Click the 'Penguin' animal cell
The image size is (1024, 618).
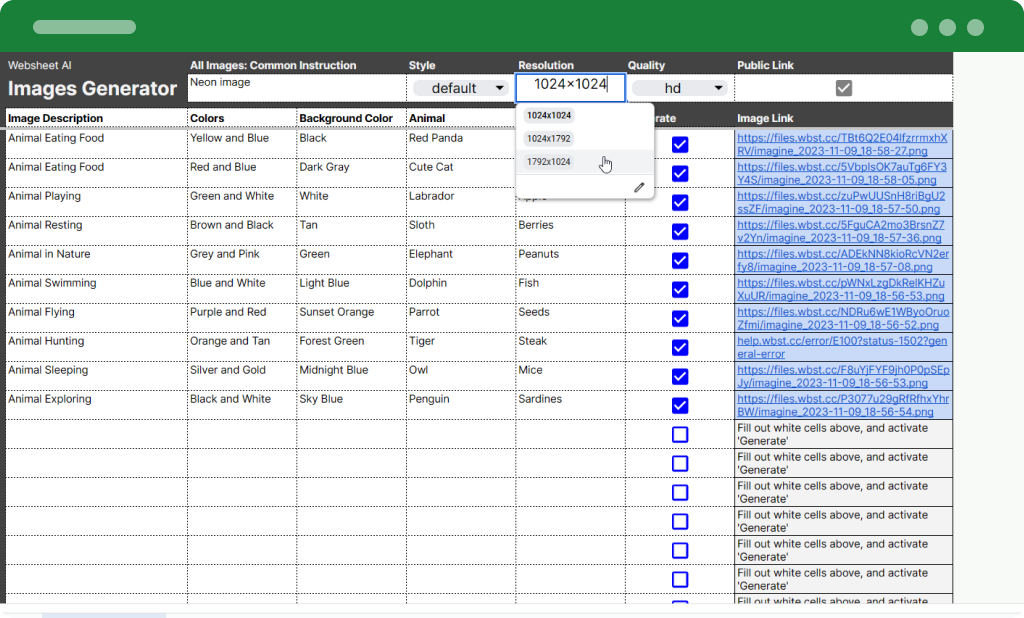461,405
